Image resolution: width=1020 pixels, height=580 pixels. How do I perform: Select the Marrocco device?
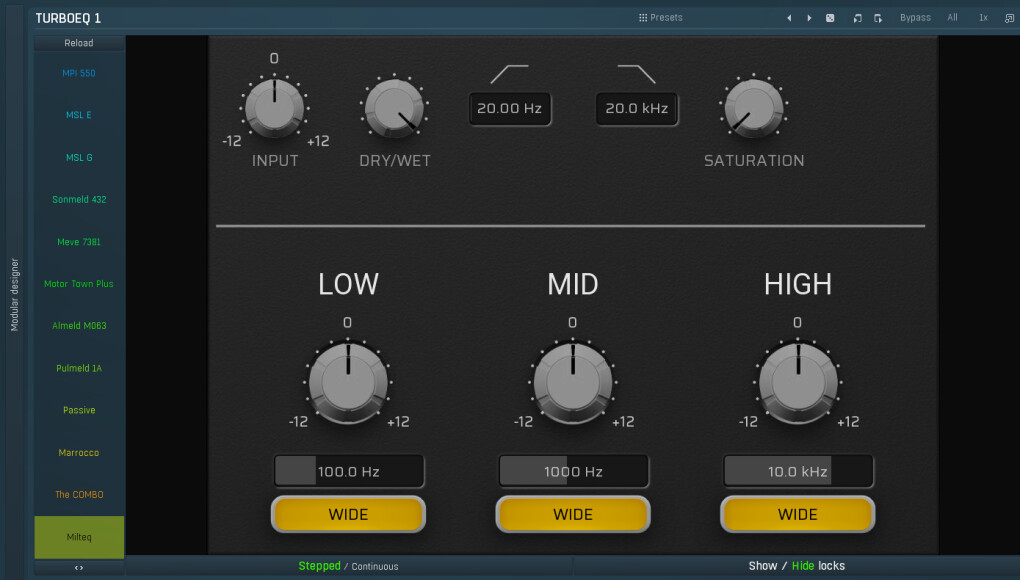(x=79, y=453)
